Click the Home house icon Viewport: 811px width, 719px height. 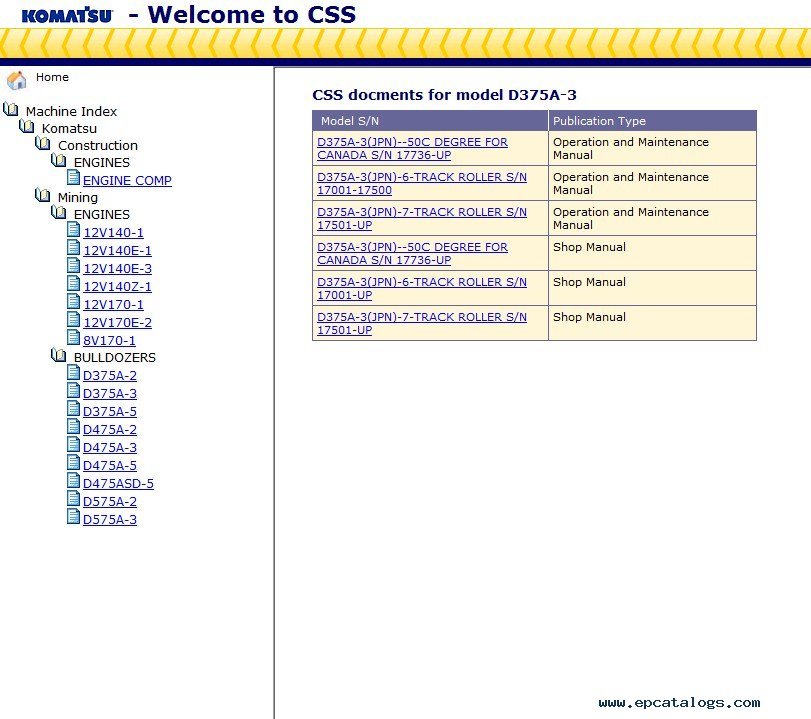click(17, 80)
